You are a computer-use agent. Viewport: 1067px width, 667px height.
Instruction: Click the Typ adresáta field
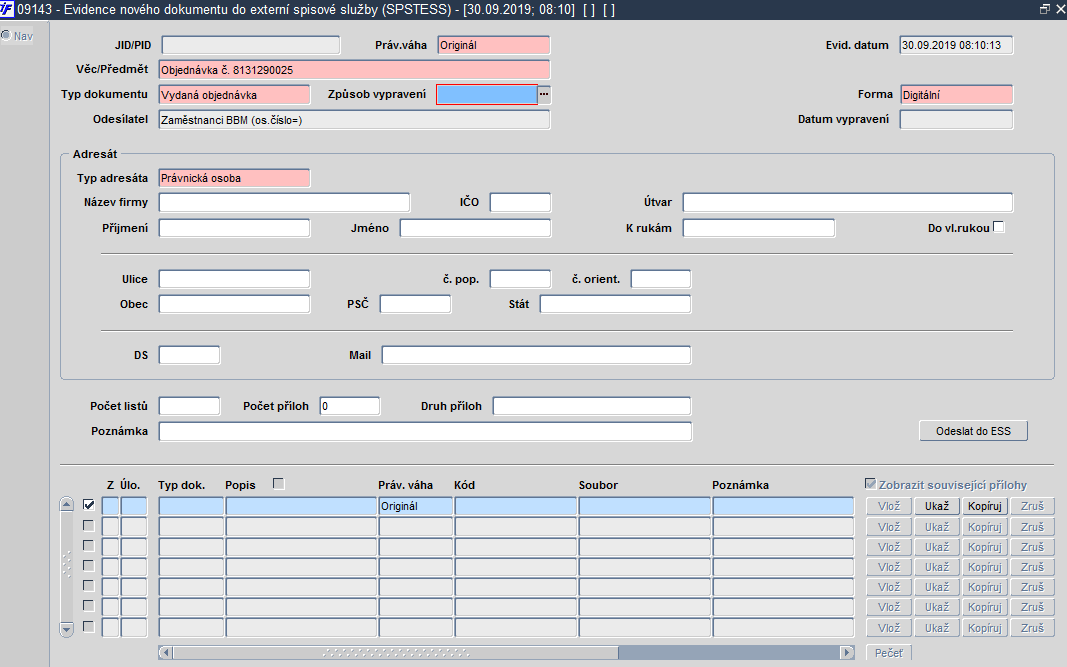234,178
